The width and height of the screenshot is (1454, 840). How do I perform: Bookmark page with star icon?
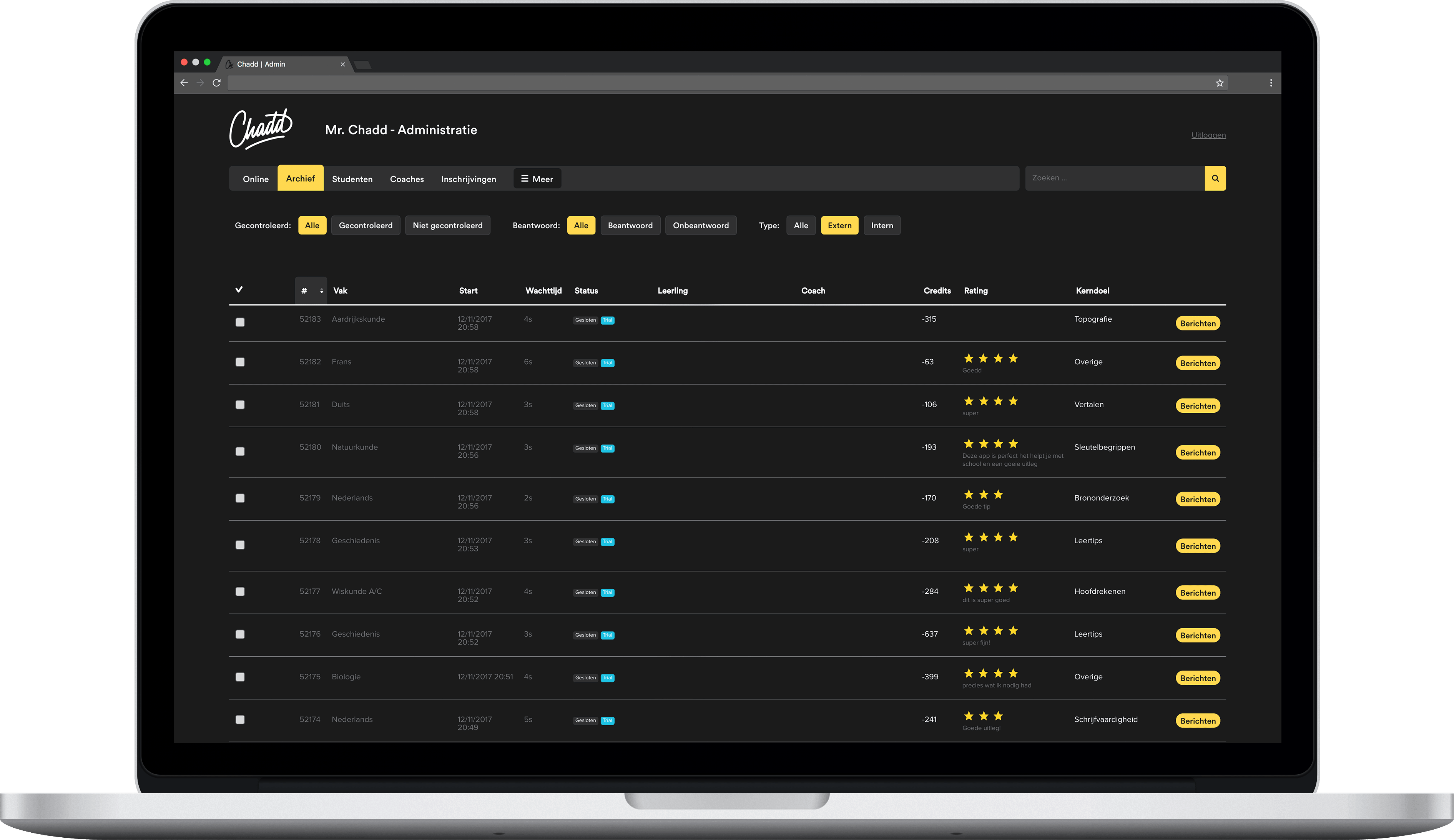click(x=1219, y=83)
